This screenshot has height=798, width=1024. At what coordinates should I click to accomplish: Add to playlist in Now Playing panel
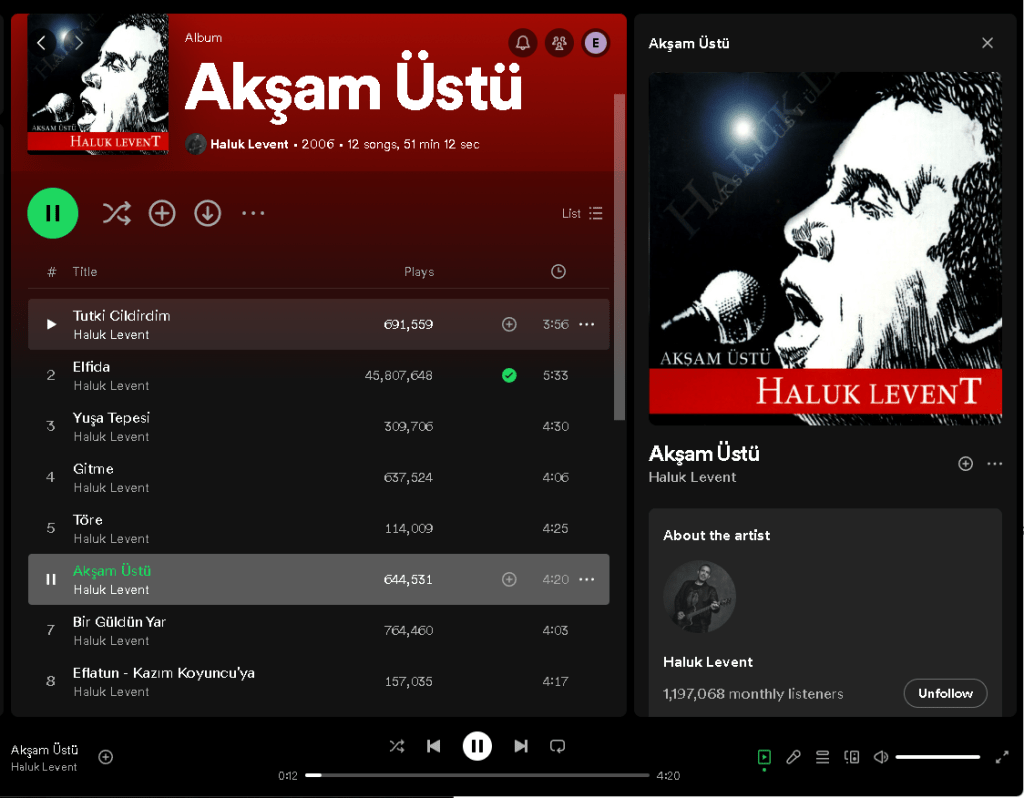point(965,464)
